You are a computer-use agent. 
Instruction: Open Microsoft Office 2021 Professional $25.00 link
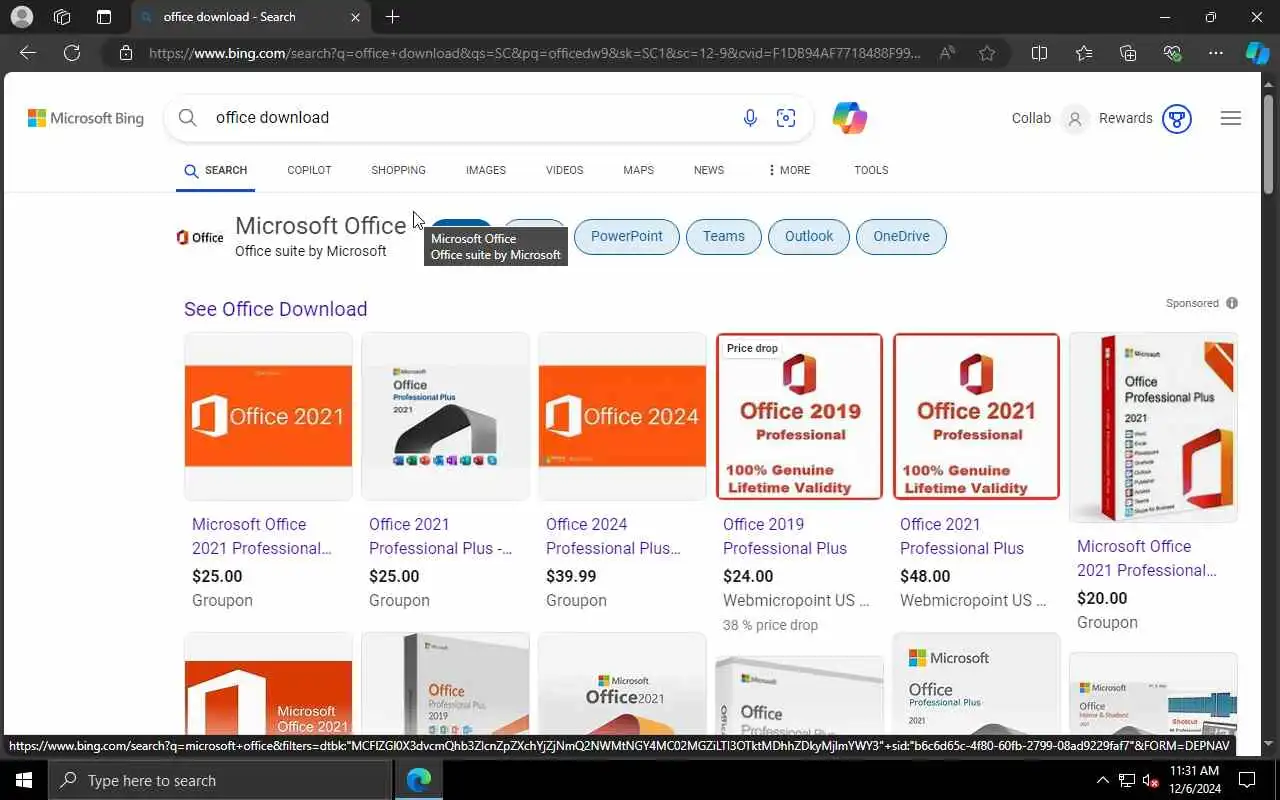(262, 536)
